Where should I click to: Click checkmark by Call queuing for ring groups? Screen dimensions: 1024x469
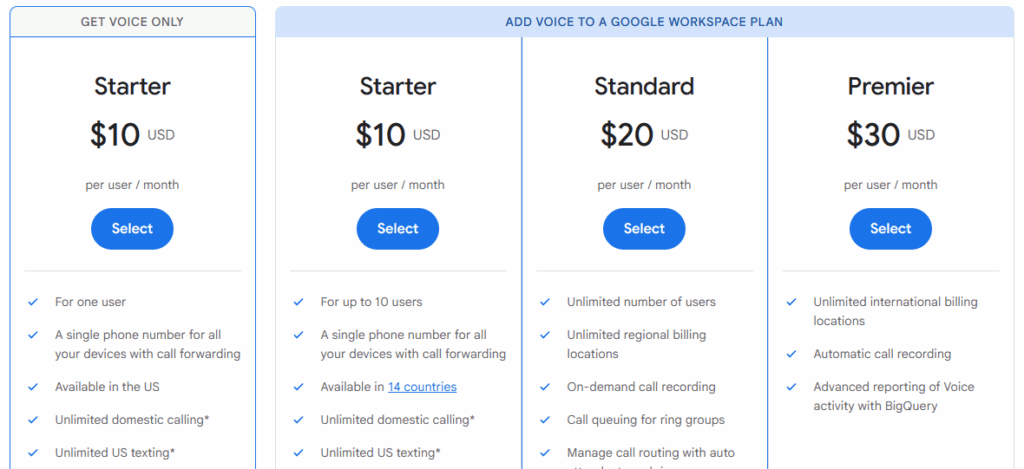point(545,420)
